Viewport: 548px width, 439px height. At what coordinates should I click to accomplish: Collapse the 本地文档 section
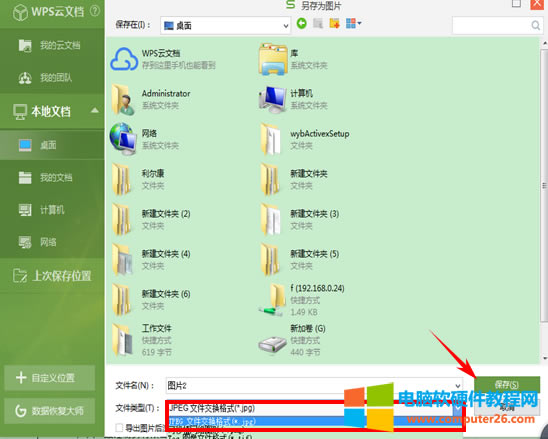[94, 111]
